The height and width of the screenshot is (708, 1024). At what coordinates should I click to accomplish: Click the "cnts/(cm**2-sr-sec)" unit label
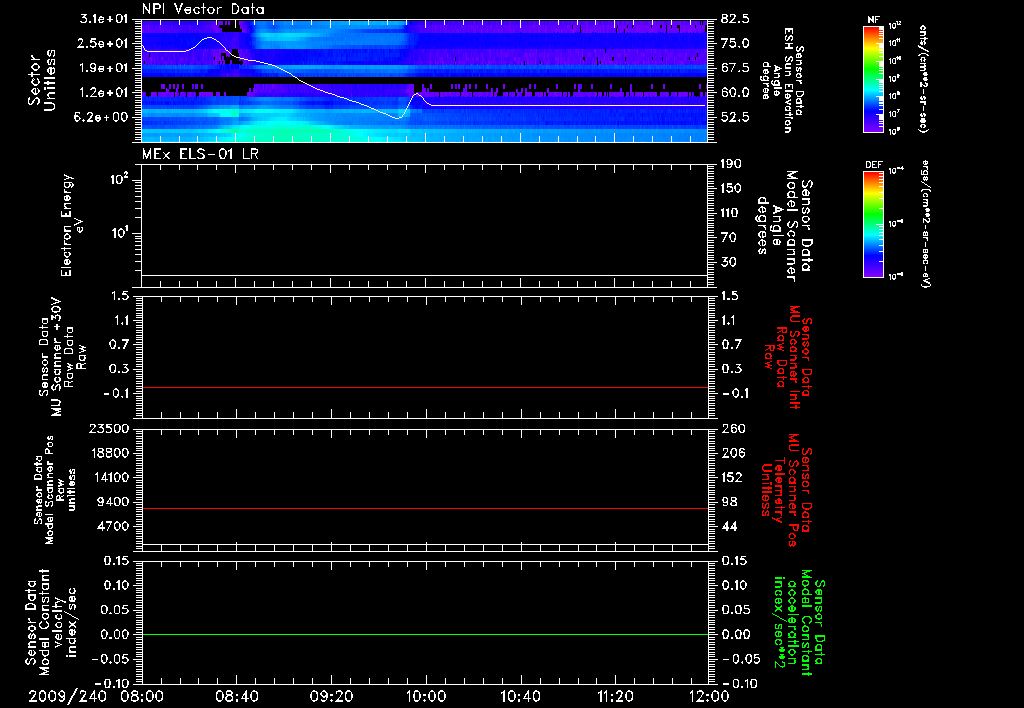923,79
